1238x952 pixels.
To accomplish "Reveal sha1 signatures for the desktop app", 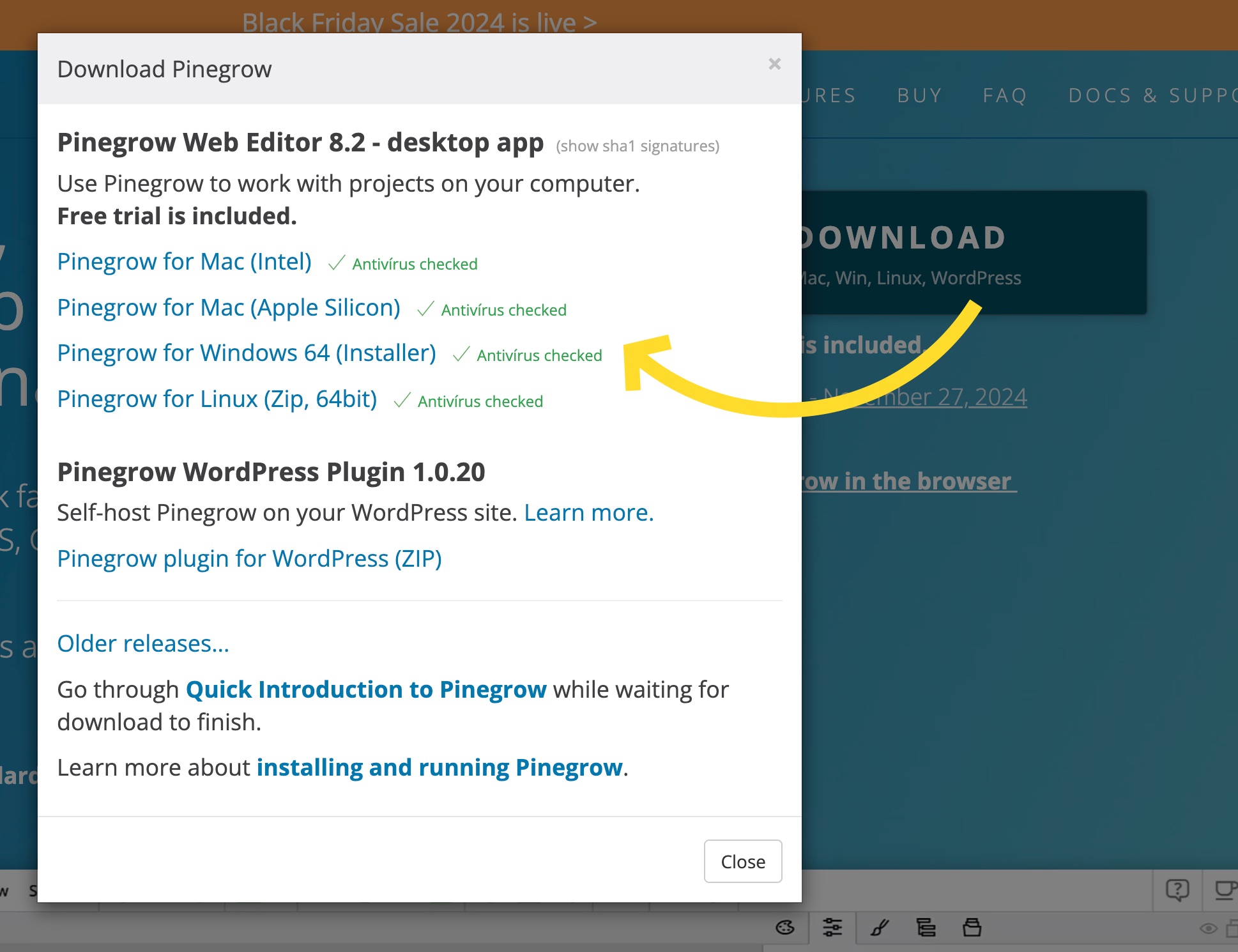I will pyautogui.click(x=637, y=146).
